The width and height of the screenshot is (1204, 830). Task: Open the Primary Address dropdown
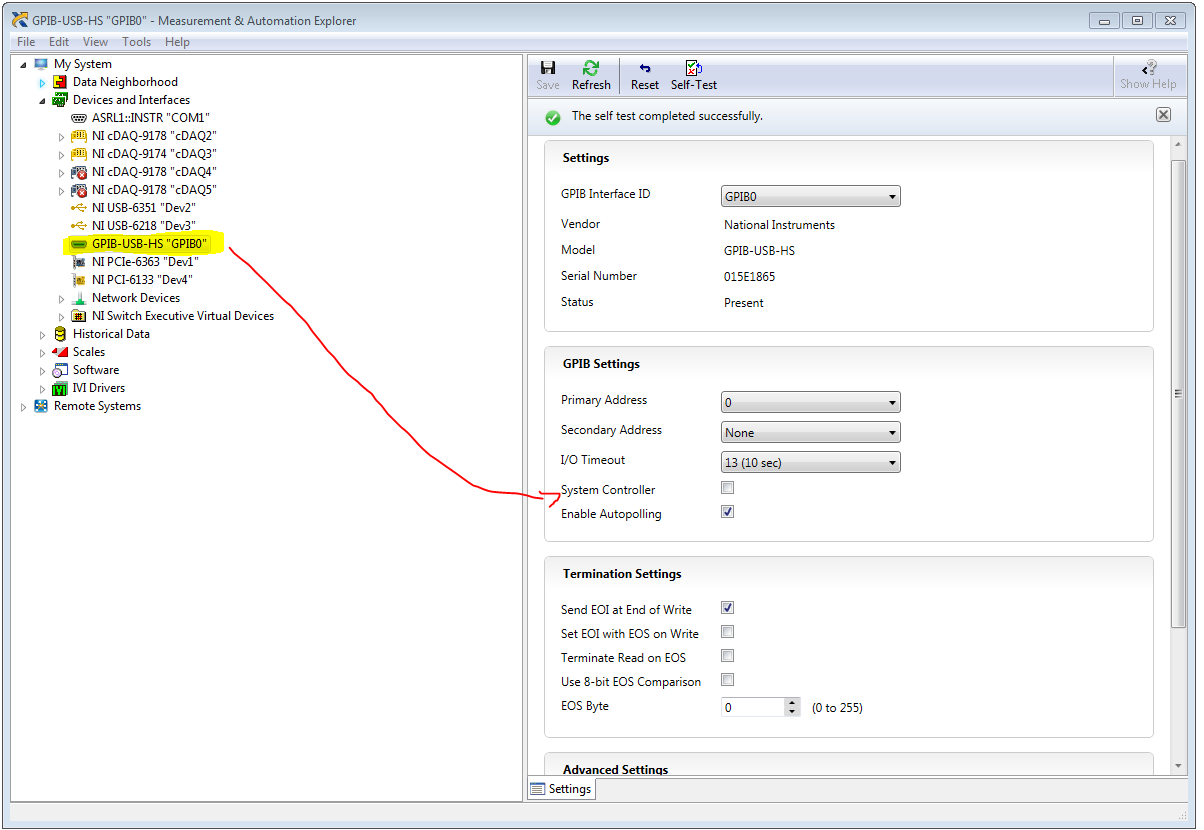[810, 403]
